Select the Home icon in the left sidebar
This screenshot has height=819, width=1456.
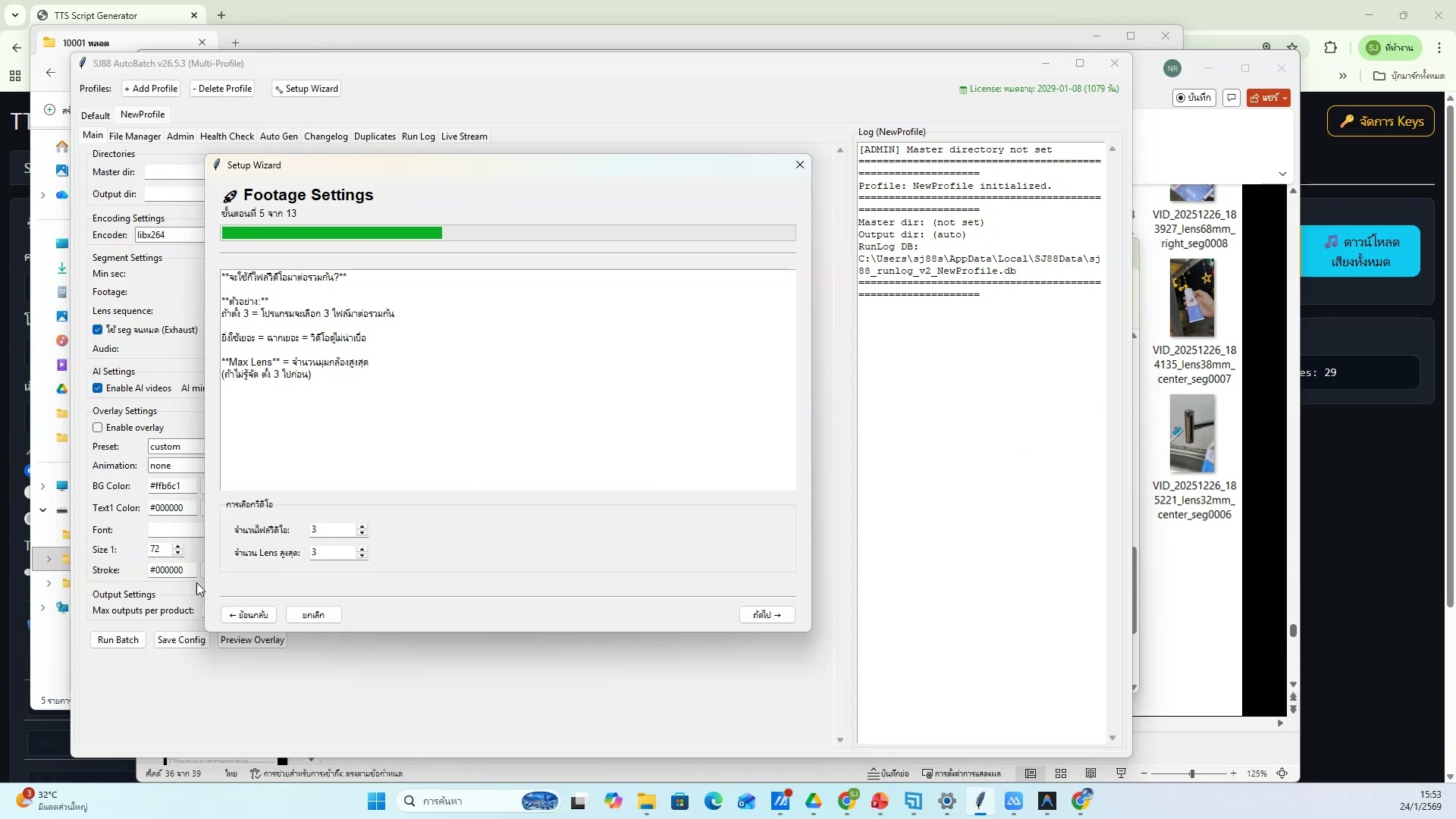(61, 148)
